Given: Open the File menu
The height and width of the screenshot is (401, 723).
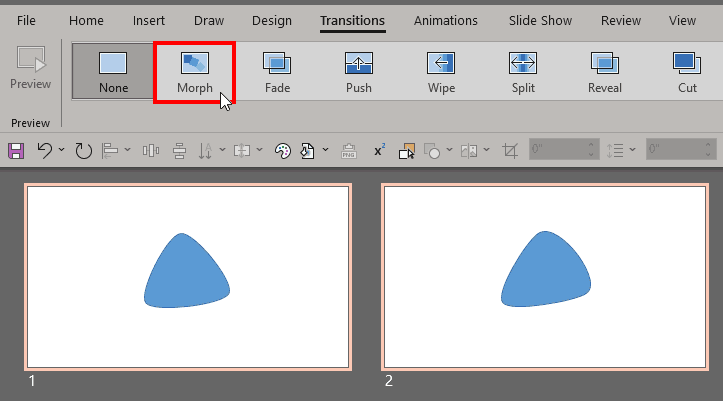Looking at the screenshot, I should coord(27,20).
